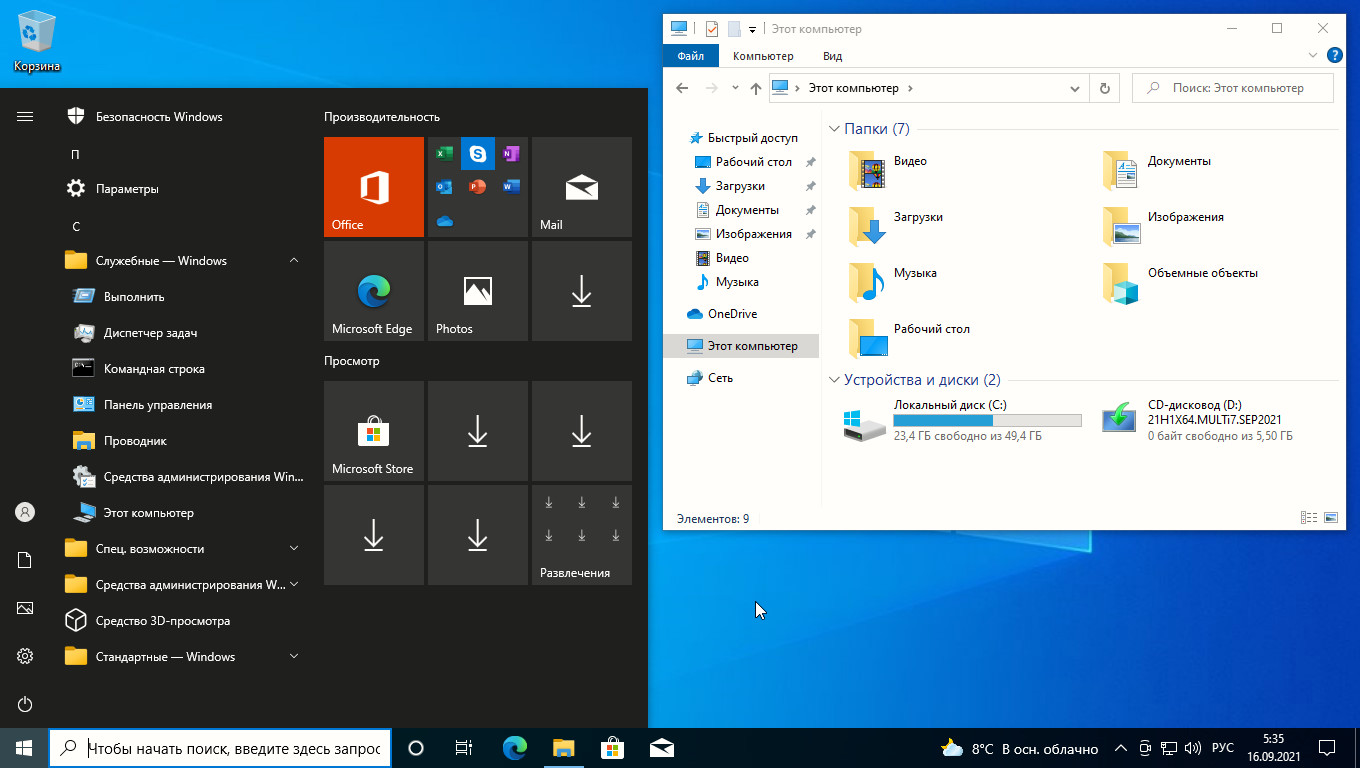Collapse the Папки (7) group

pos(834,129)
